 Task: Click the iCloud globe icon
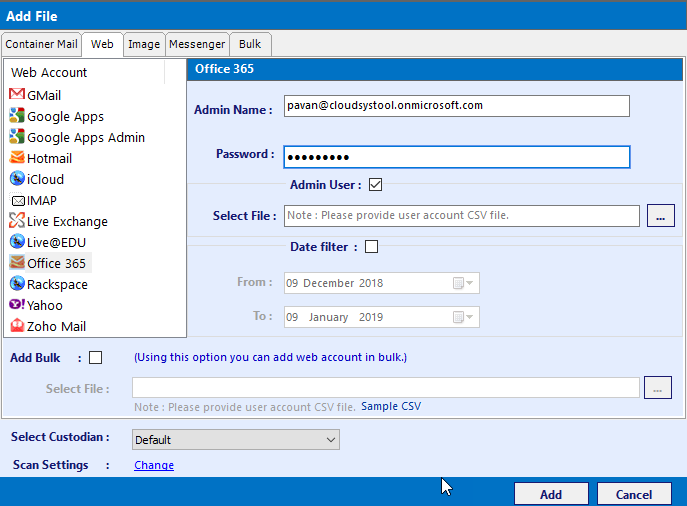[x=17, y=178]
